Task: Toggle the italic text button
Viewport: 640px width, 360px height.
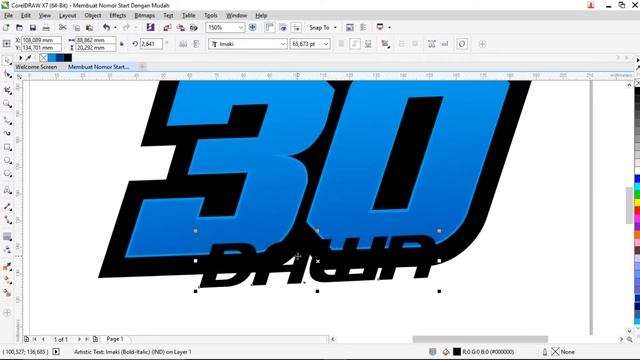Action: (355, 44)
